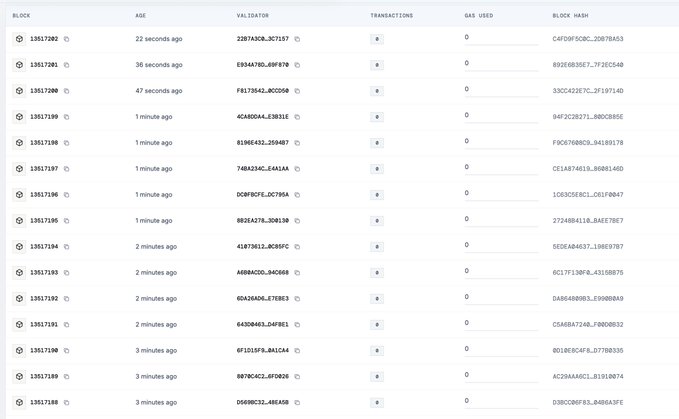Open block 13517199 details
This screenshot has width=679, height=419.
click(x=44, y=117)
